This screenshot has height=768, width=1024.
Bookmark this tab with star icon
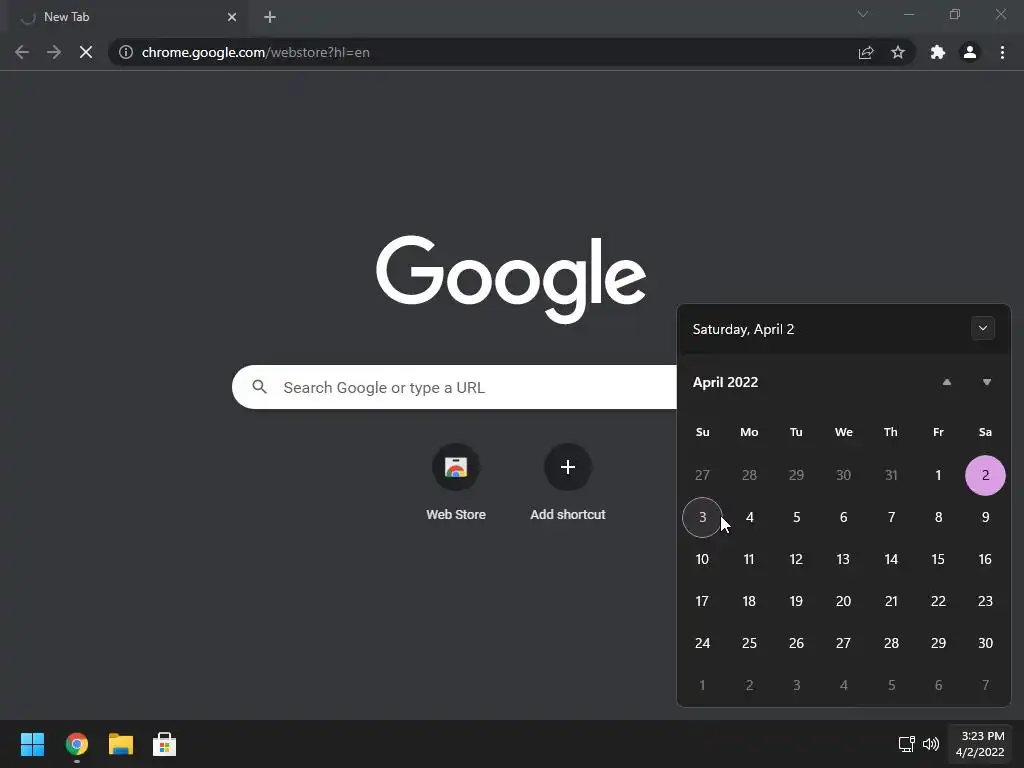click(898, 52)
